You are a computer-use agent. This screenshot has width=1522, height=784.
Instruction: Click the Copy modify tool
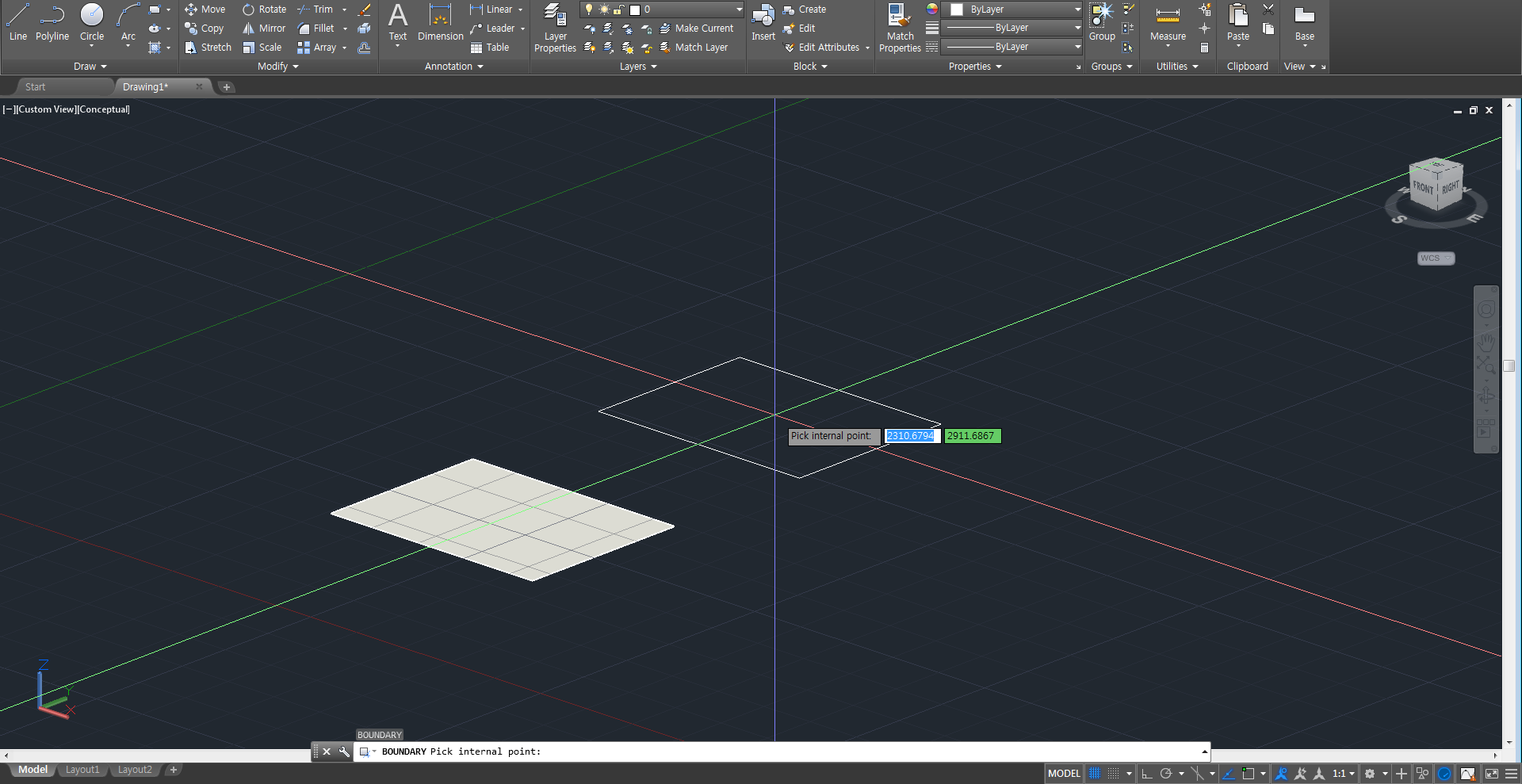click(x=205, y=29)
